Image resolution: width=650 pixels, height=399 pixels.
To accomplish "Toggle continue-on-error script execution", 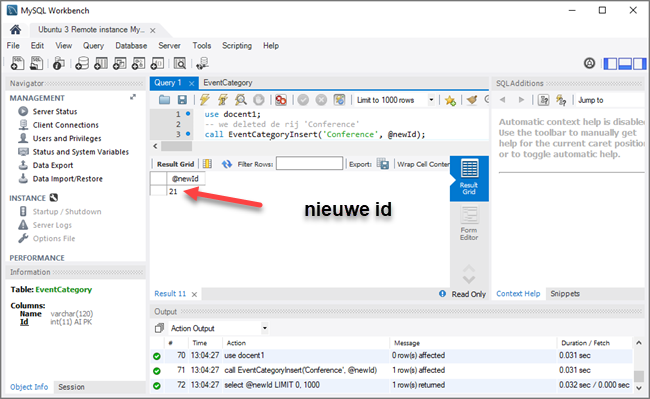I will click(x=281, y=100).
